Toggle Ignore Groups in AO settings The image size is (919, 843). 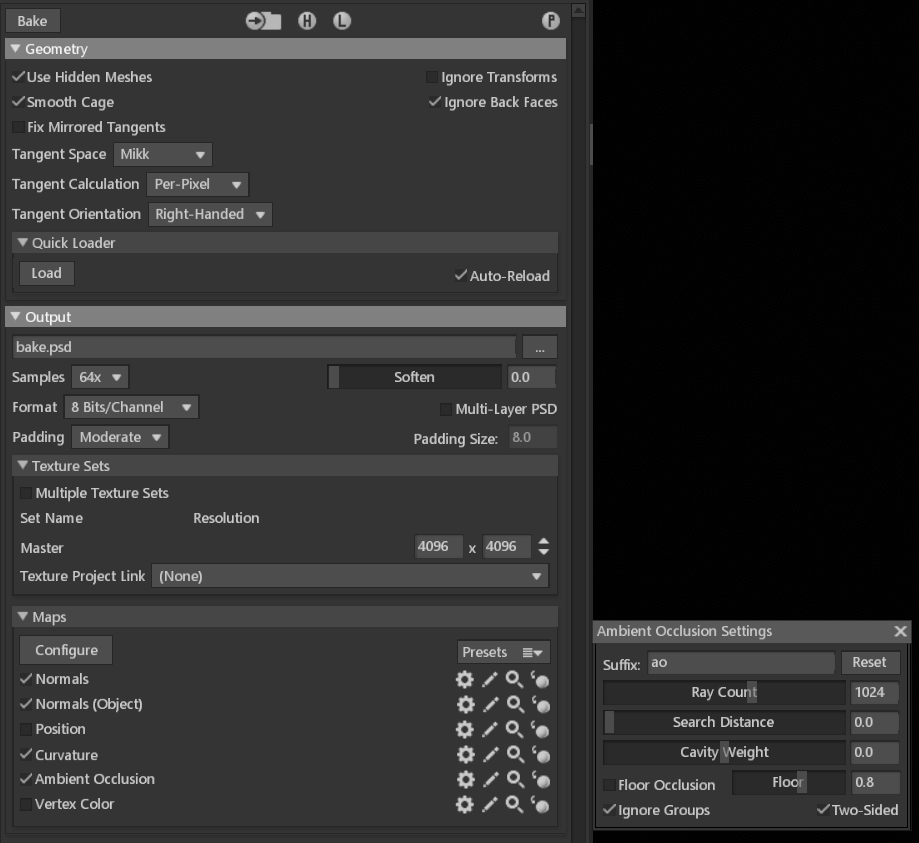610,810
